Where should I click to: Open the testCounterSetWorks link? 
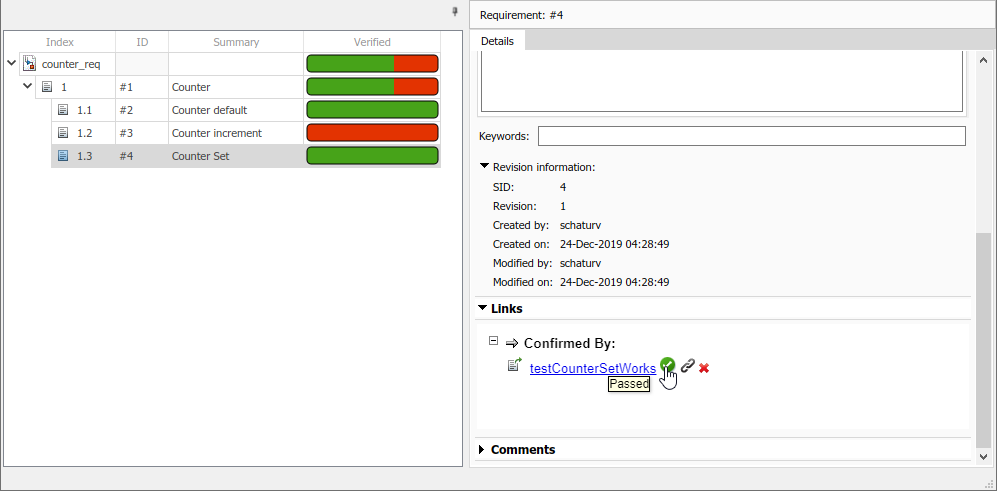click(593, 368)
